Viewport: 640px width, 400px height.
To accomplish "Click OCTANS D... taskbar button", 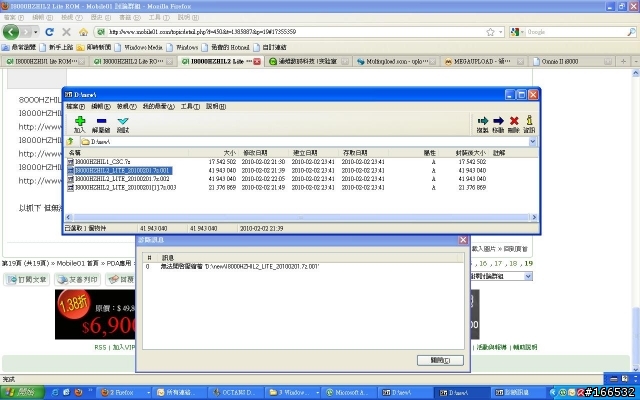I will tap(236, 393).
